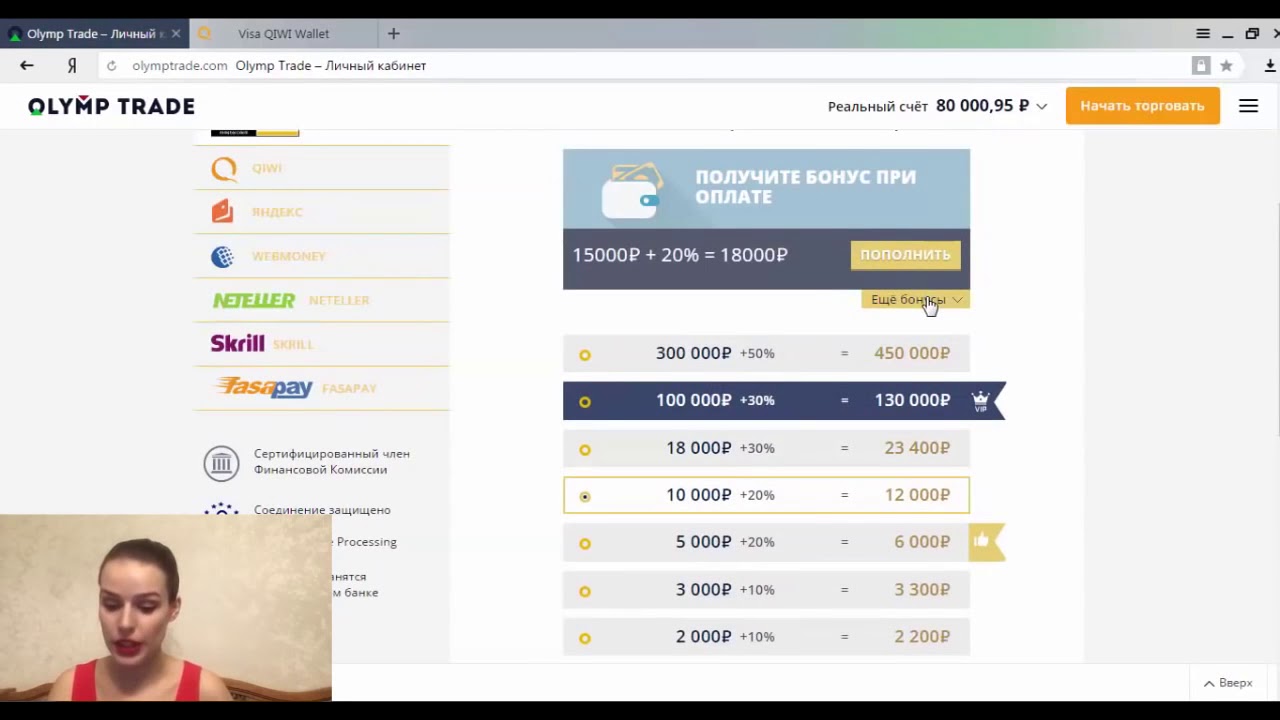
Task: Select FasaPay payment method
Action: (x=322, y=388)
